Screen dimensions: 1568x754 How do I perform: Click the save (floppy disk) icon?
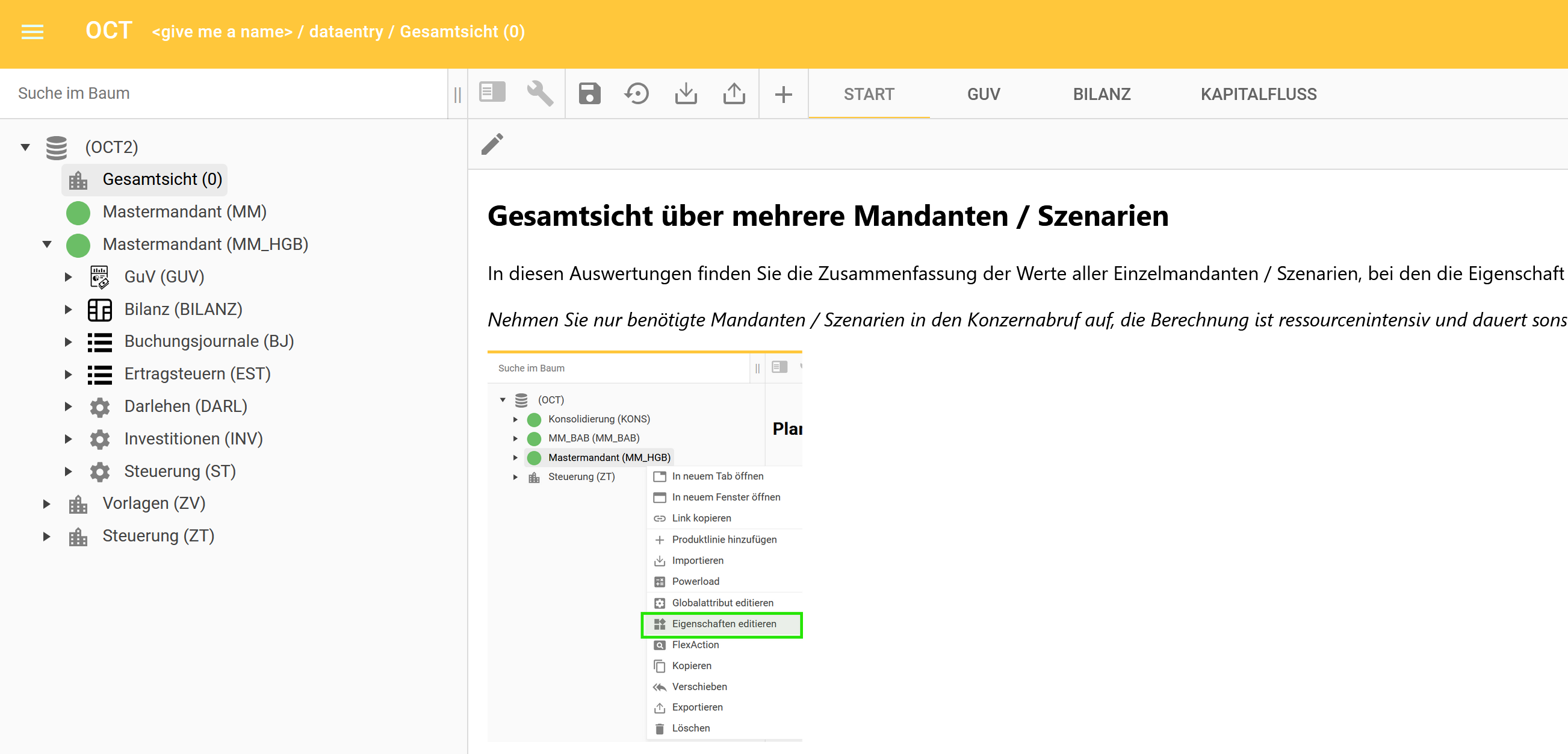589,93
